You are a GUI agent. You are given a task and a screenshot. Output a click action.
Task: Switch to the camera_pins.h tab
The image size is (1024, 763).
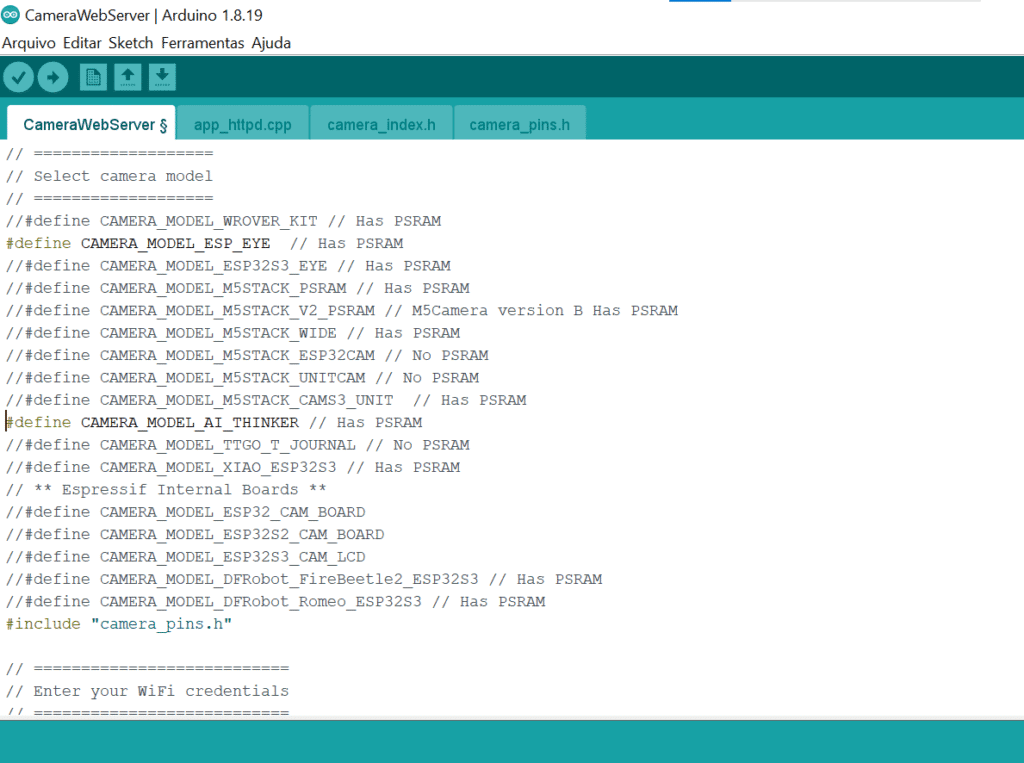tap(519, 125)
